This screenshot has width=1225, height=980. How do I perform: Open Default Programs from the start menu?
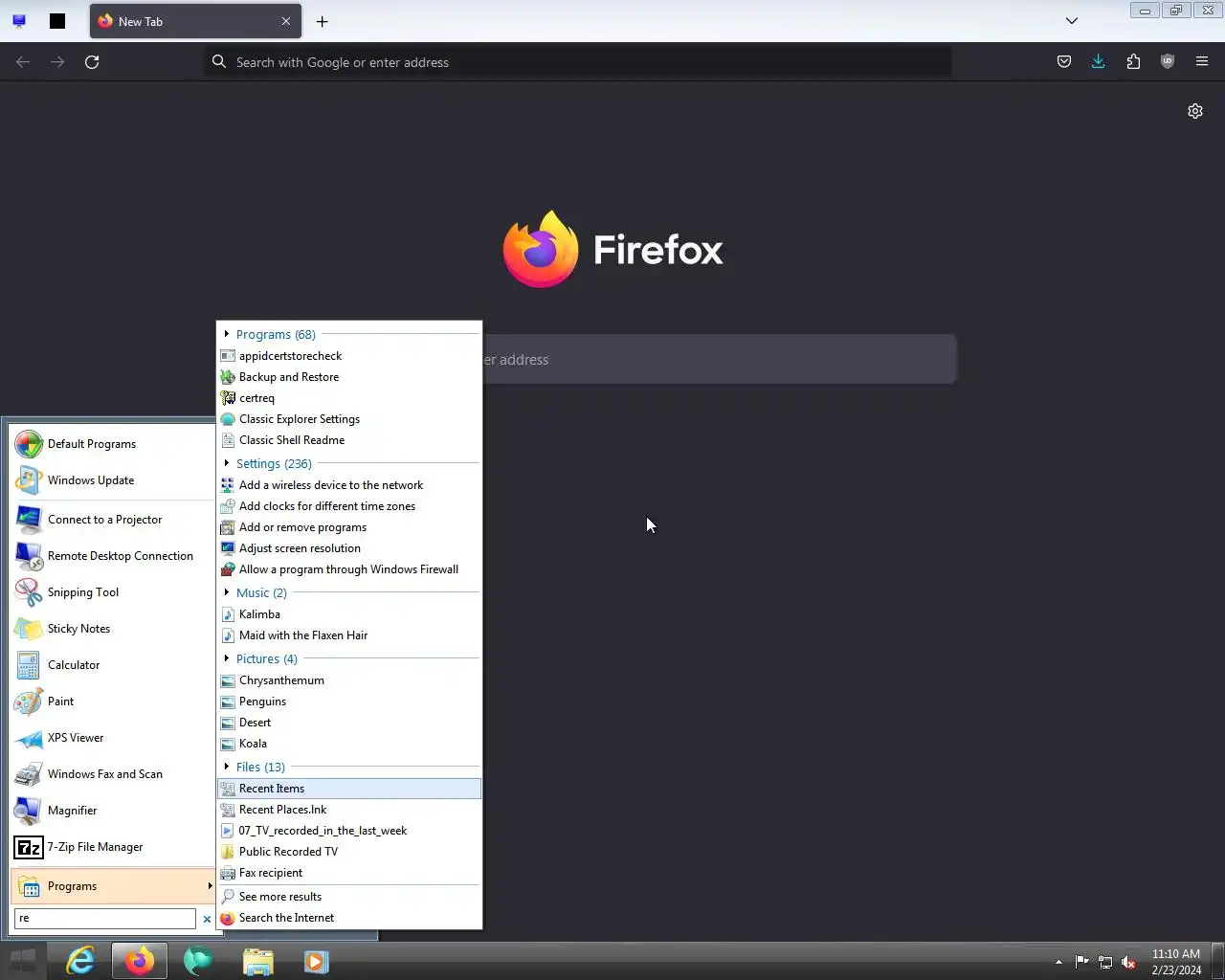click(x=113, y=444)
